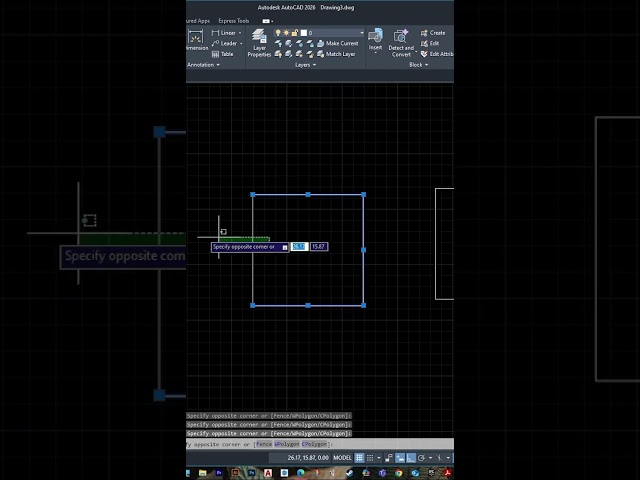
Task: Choose WPolygon option in command line
Action: tap(287, 444)
